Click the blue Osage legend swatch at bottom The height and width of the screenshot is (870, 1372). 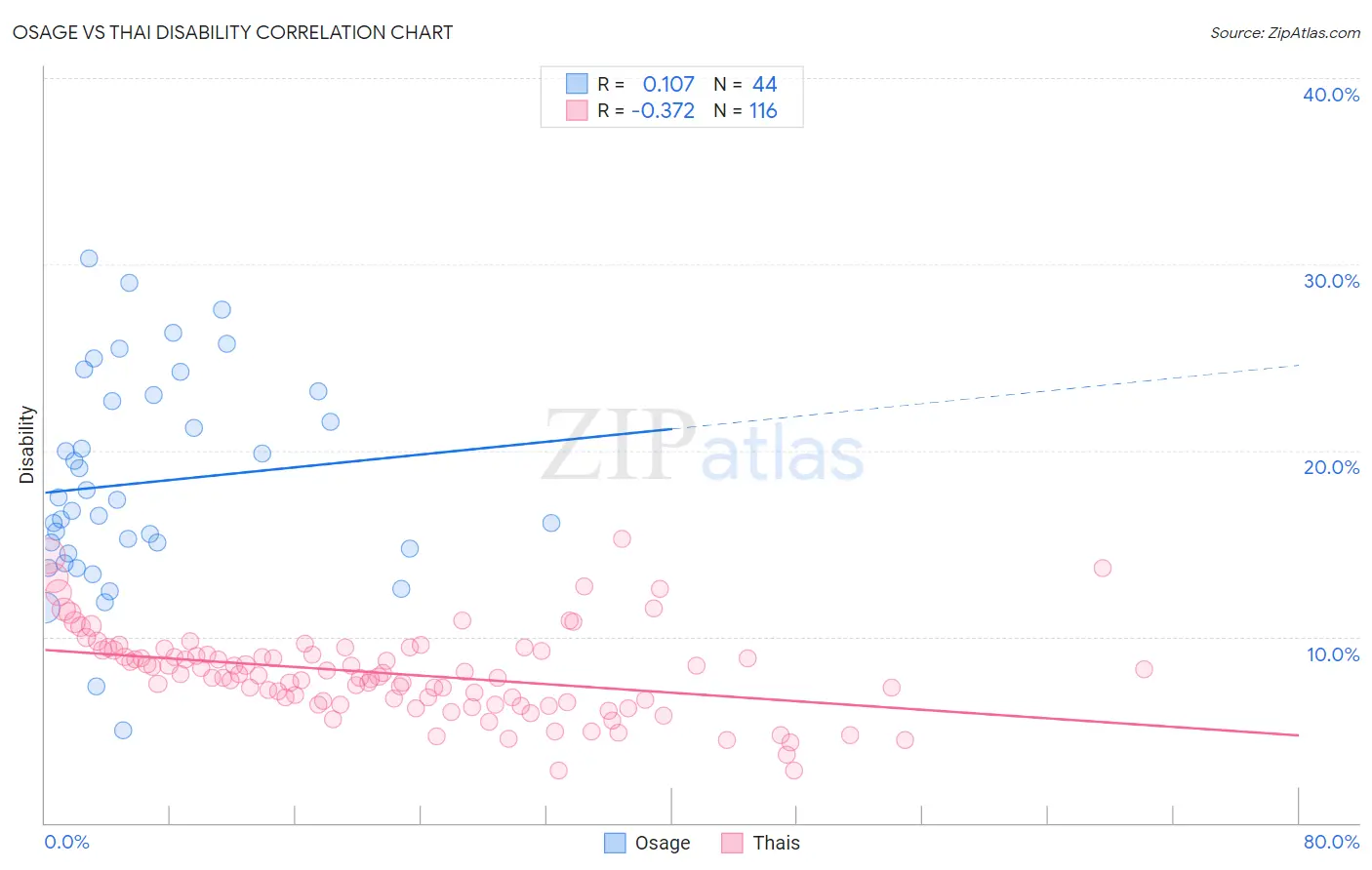tap(615, 843)
